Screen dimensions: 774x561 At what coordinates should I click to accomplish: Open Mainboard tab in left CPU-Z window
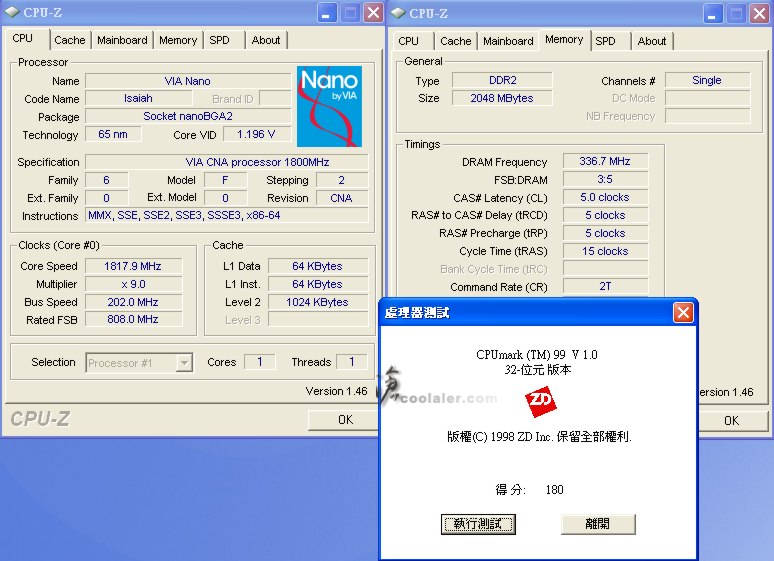(122, 40)
